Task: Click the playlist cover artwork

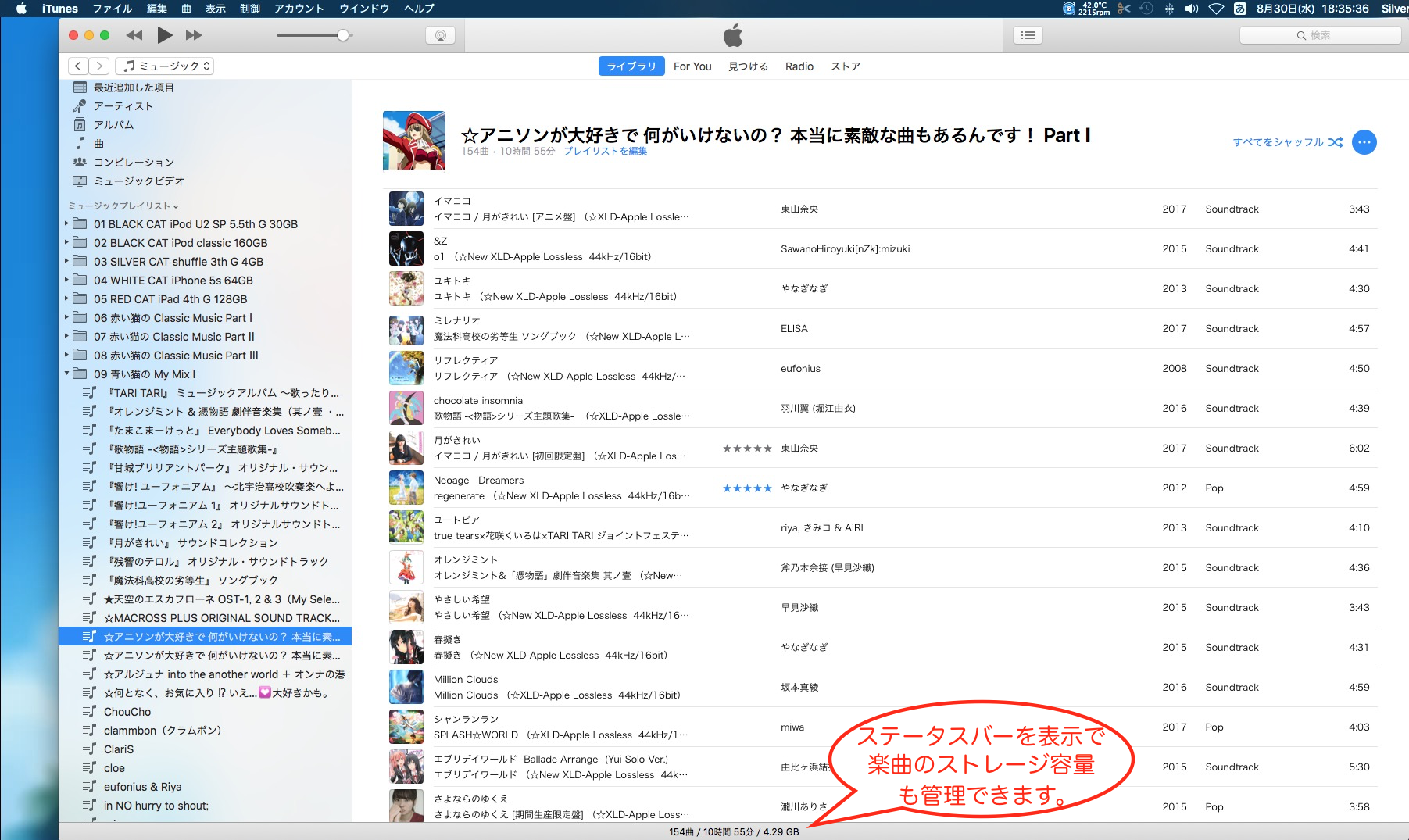Action: point(414,141)
